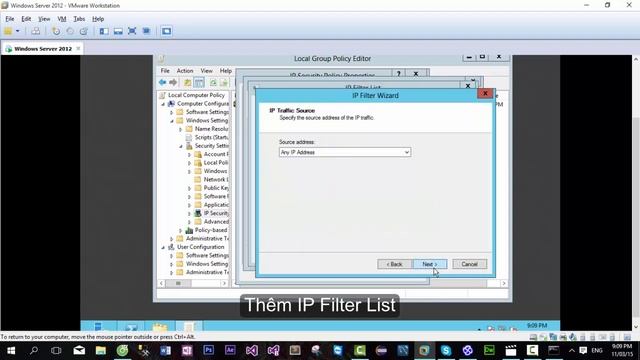640x360 pixels.
Task: Click the Up one level folder icon
Action: coord(187,82)
